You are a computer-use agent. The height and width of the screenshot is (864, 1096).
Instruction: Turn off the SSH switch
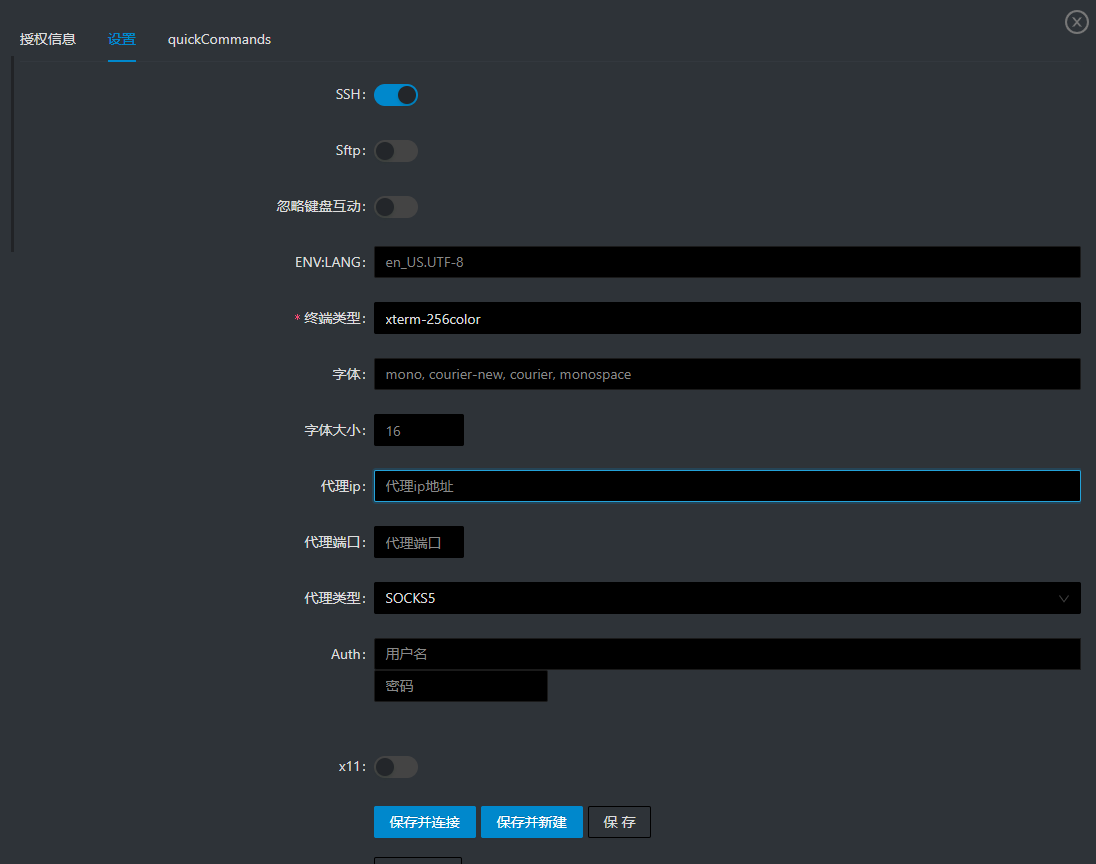(x=396, y=95)
